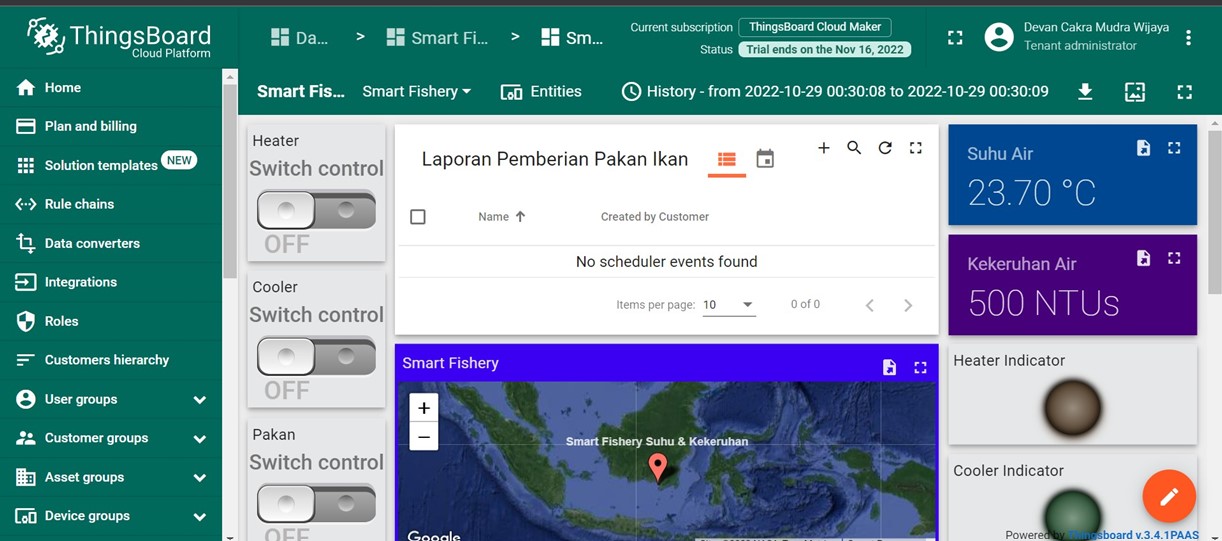Export Suhu Air widget data
The height and width of the screenshot is (541, 1222).
pyautogui.click(x=1144, y=148)
